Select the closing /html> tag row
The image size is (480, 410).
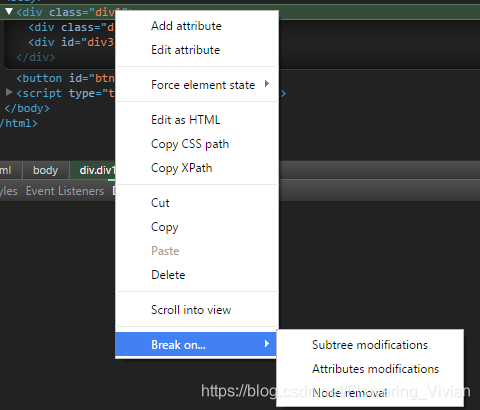click(x=19, y=123)
